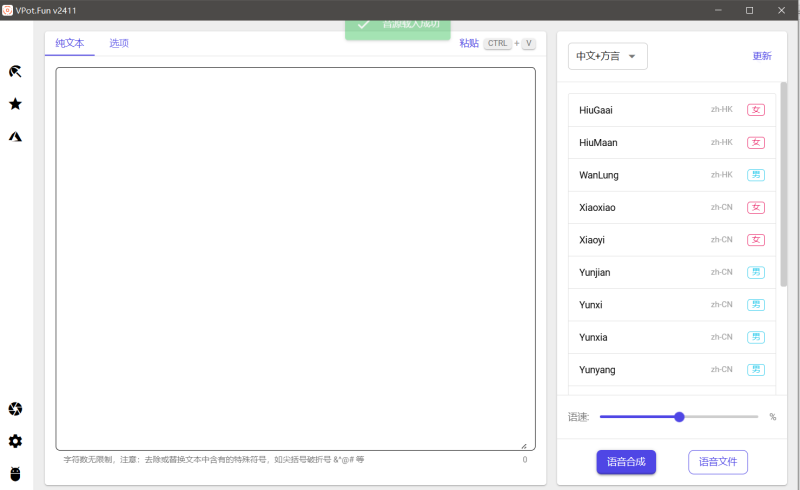Click the female gender tag beside HiuGaai
Screen dimensions: 800x490
coord(755,110)
